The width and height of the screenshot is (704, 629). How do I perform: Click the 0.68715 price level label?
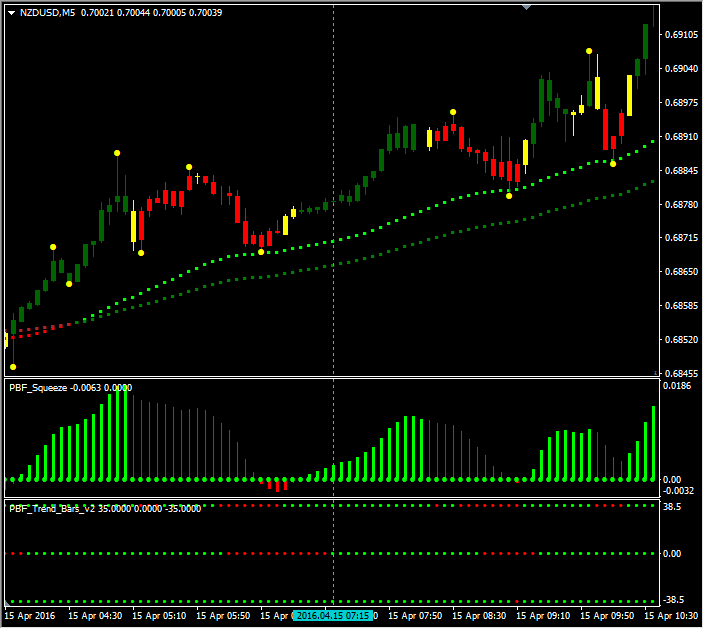[x=682, y=238]
